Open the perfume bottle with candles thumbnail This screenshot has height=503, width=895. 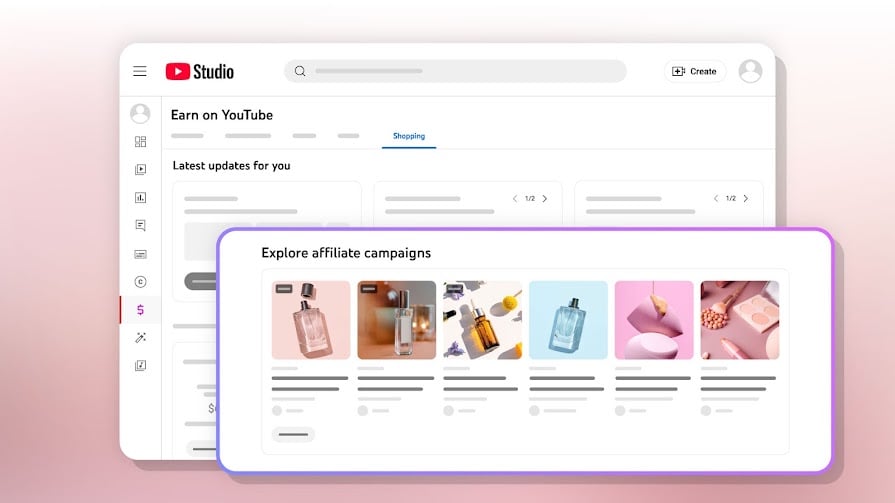coord(397,320)
